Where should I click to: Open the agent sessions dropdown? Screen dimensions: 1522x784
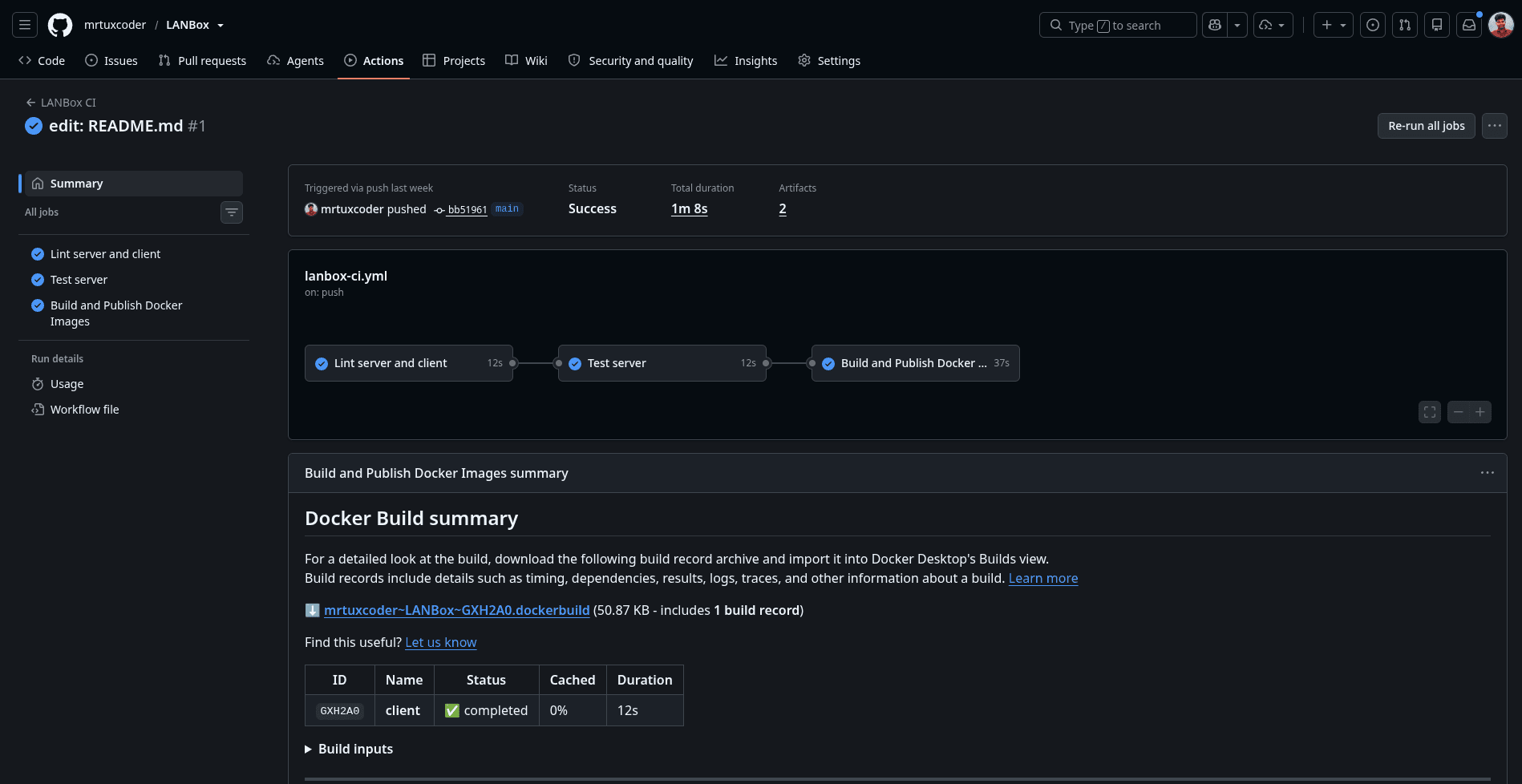pyautogui.click(x=1273, y=25)
